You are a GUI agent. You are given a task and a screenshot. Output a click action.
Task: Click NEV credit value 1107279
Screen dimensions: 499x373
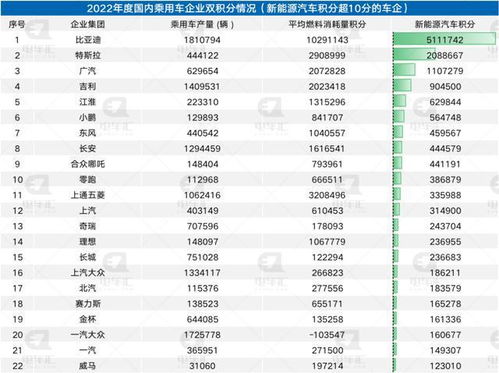(445, 71)
